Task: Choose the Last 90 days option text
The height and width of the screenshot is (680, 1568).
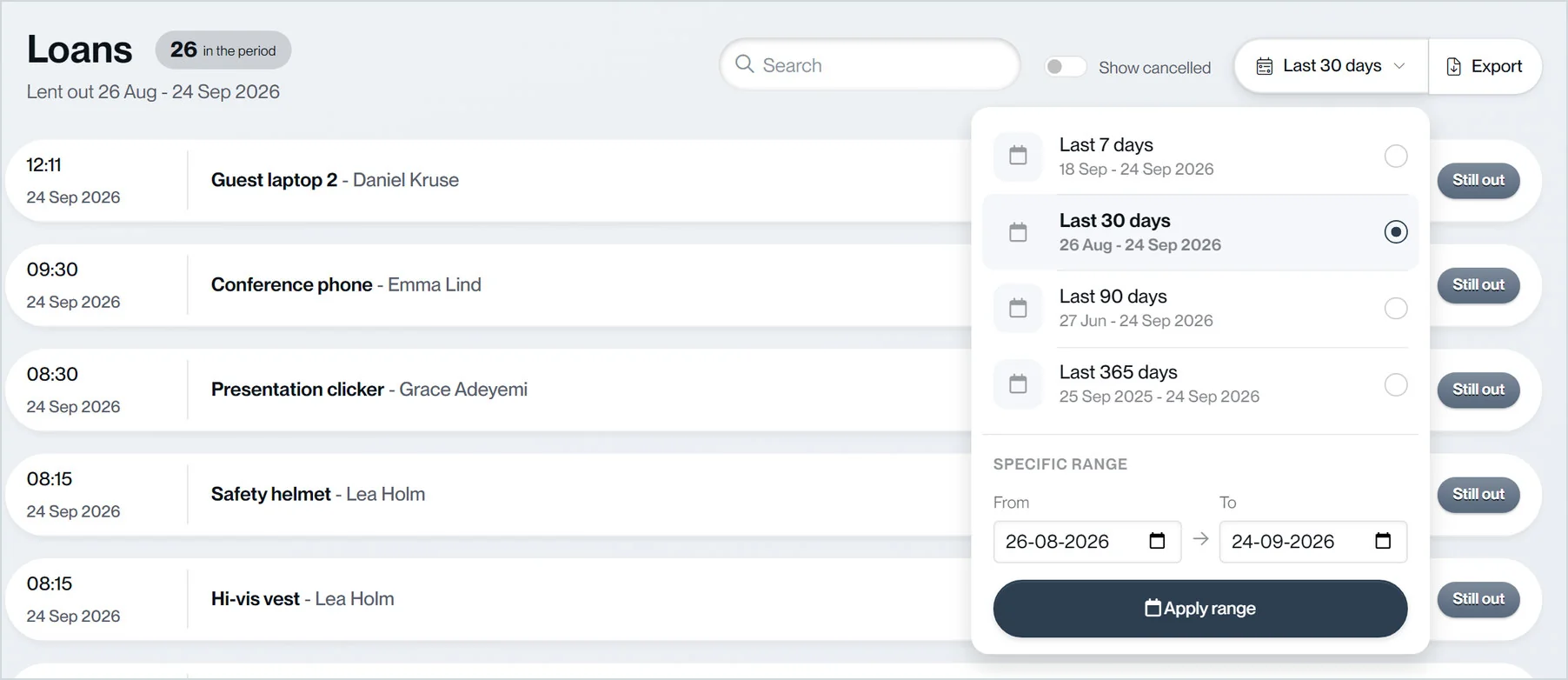Action: click(1113, 297)
